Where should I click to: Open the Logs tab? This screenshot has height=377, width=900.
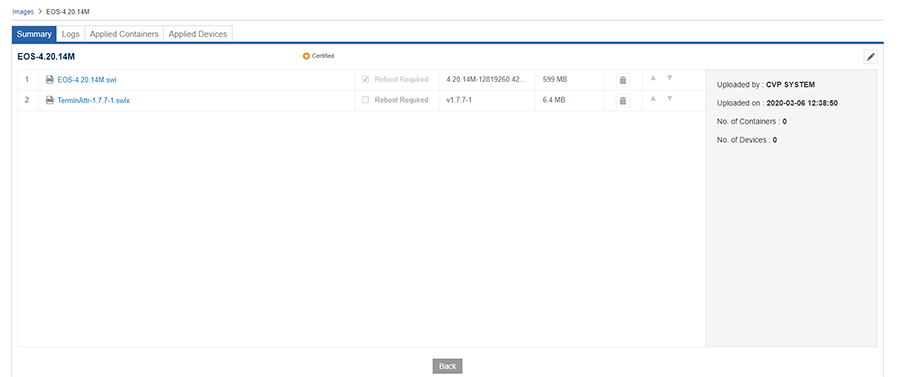(71, 34)
